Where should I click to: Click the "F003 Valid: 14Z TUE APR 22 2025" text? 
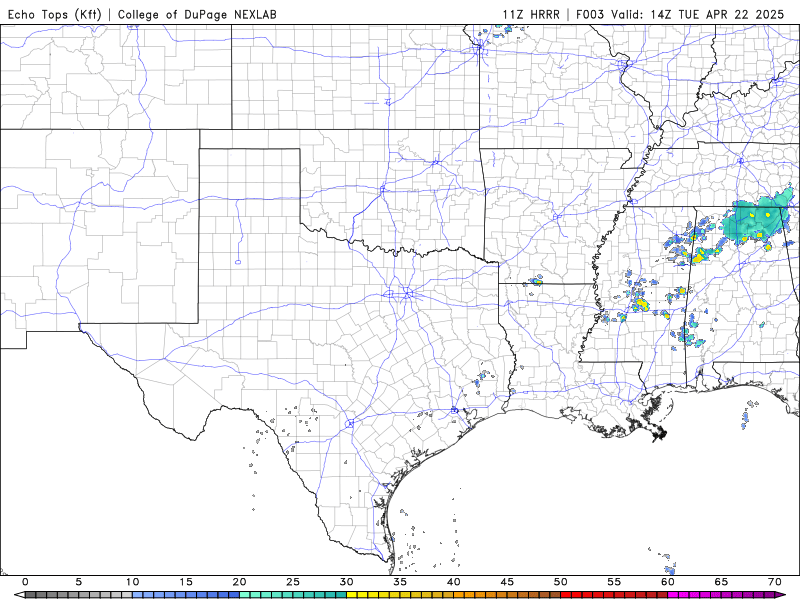[680, 14]
